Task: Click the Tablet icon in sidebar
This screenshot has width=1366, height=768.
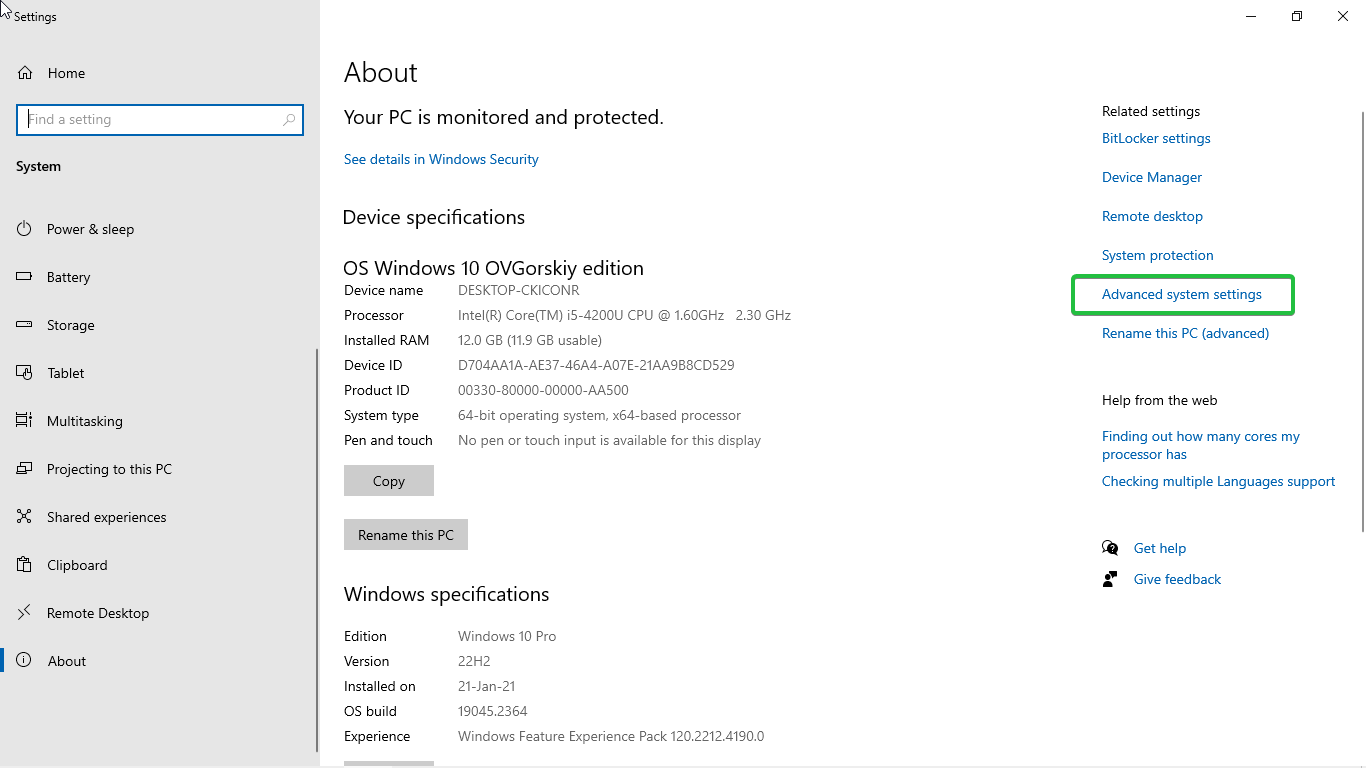Action: tap(25, 373)
